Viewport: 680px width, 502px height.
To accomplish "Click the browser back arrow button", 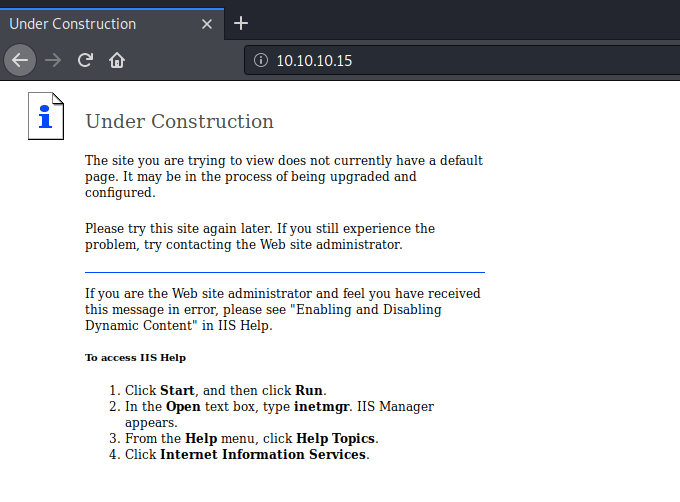I will tap(19, 60).
